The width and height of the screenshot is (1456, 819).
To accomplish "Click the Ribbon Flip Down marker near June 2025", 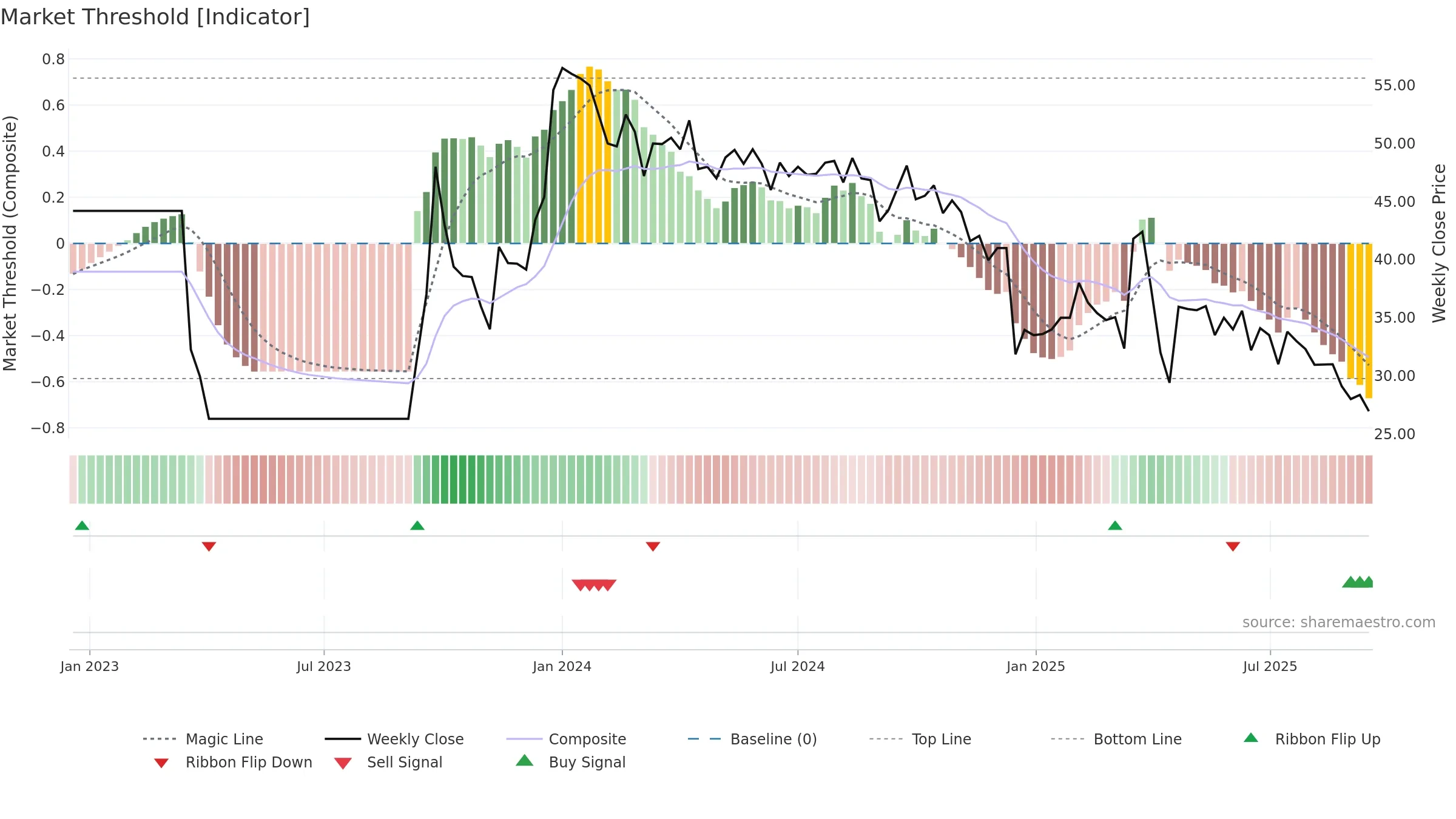I will [1233, 547].
